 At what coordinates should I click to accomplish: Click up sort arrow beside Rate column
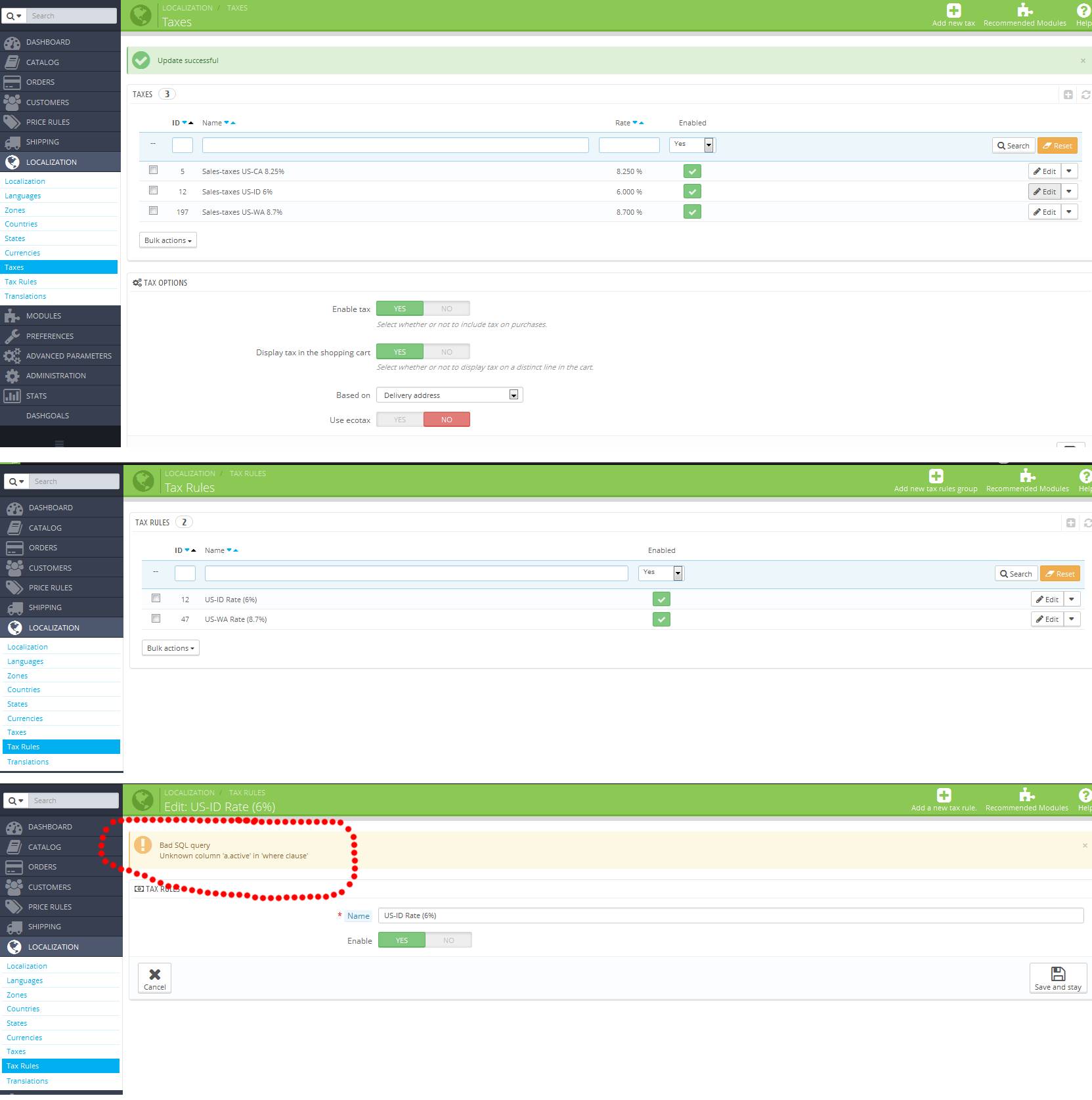click(x=642, y=123)
